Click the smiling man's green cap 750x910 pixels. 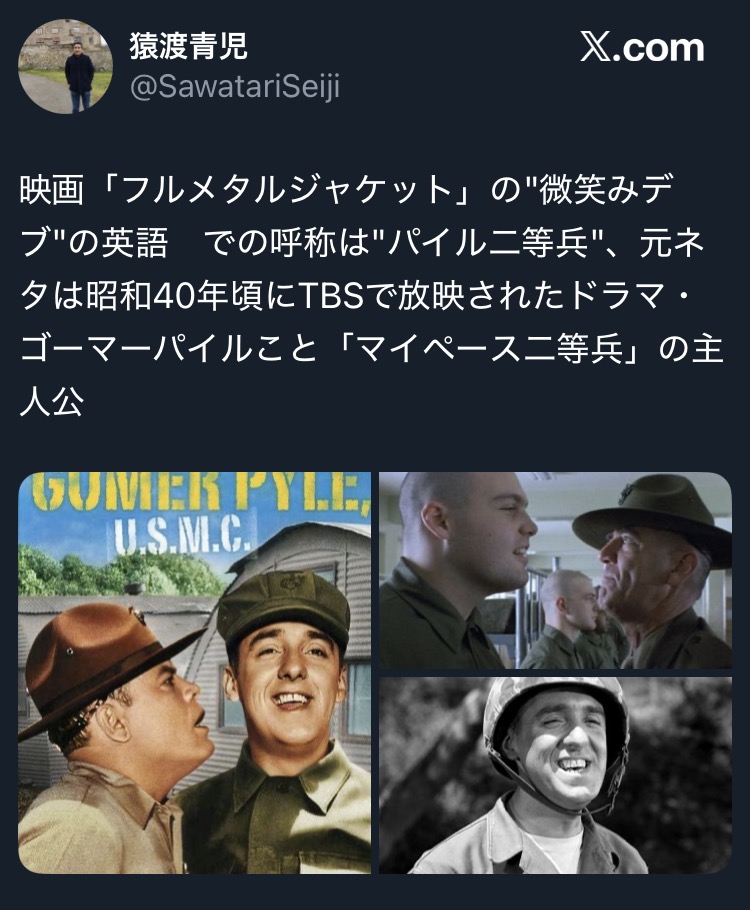[x=284, y=609]
